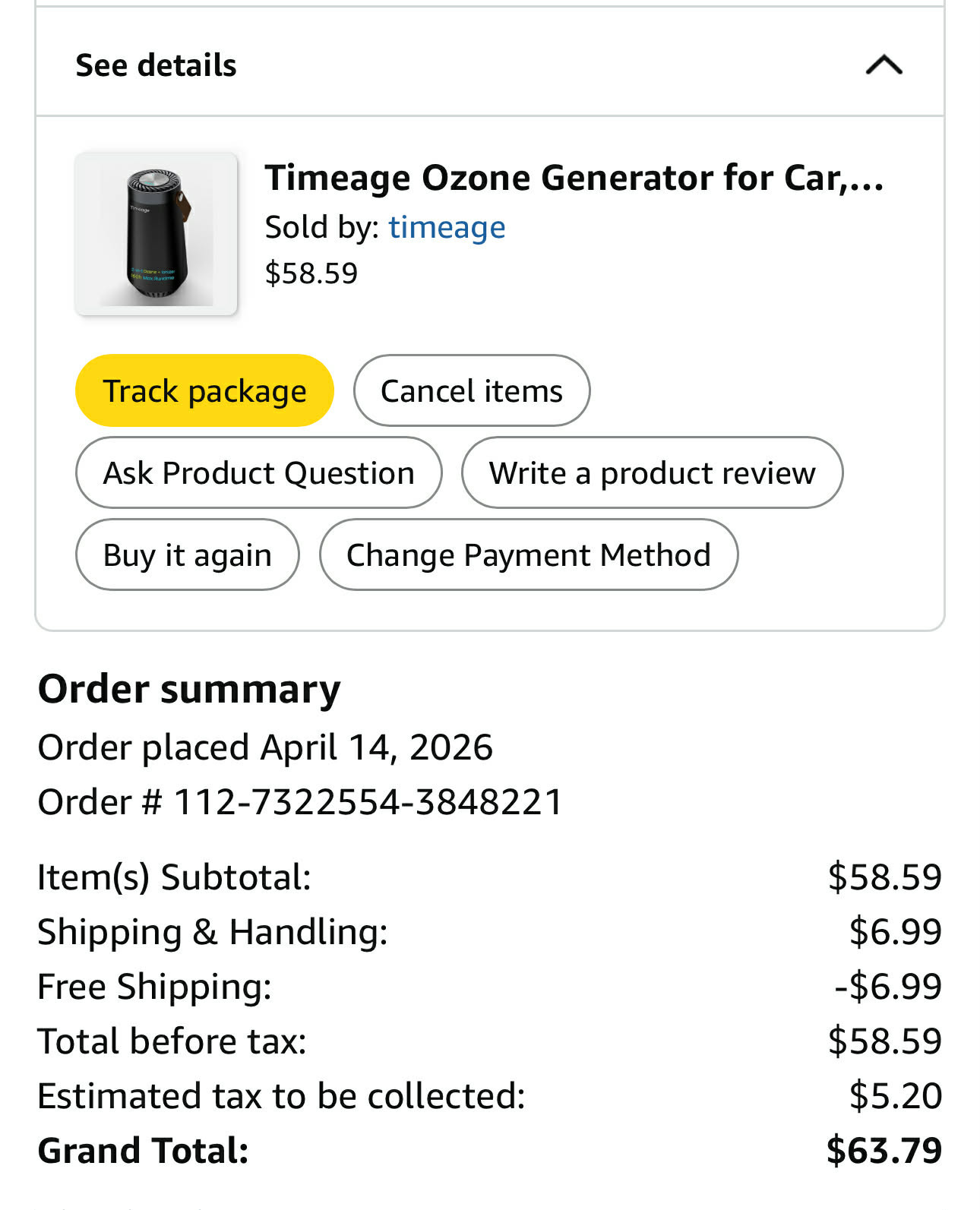Visit the timeage seller link
This screenshot has width=980, height=1210.
click(447, 227)
